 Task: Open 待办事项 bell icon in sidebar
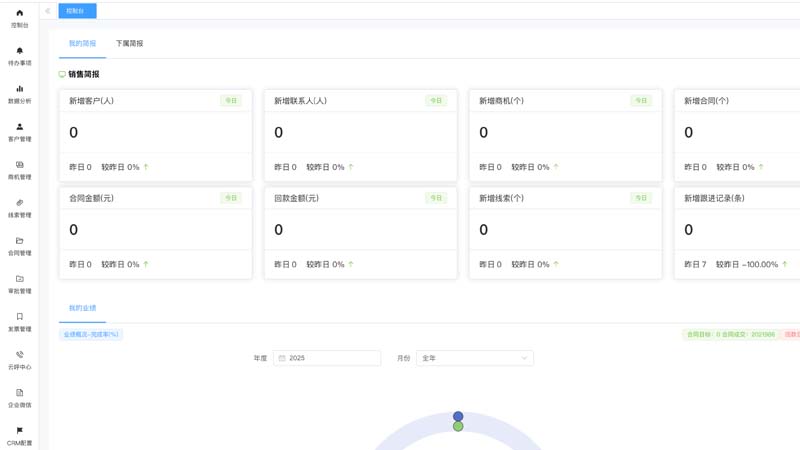click(x=19, y=51)
